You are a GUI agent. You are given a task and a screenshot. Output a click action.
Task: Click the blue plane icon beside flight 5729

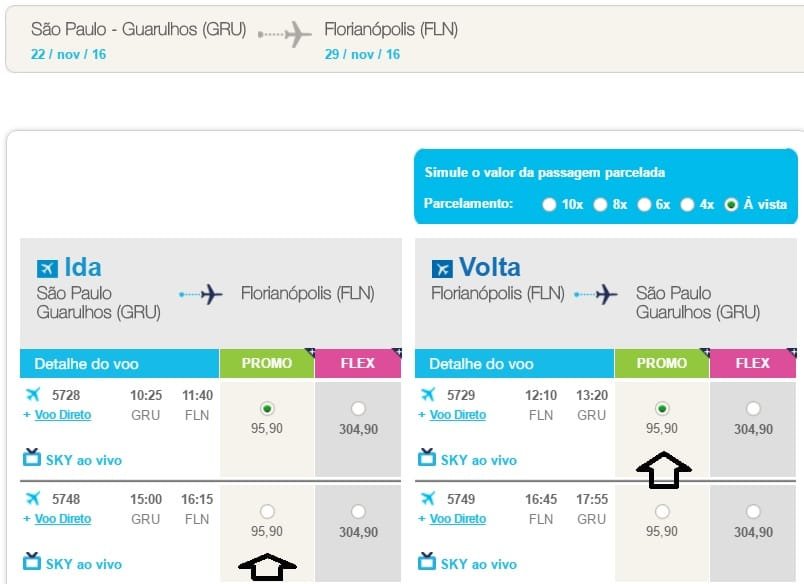click(x=428, y=394)
